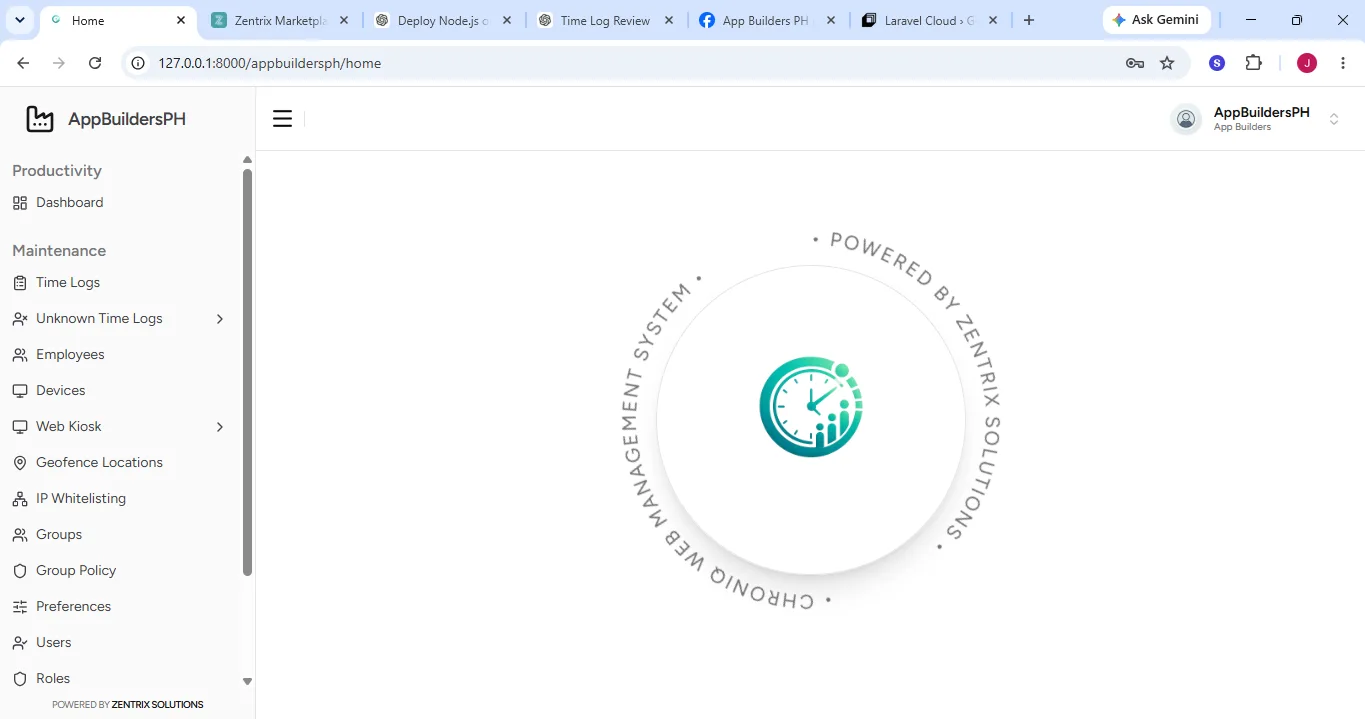Click the Groups people icon
The height and width of the screenshot is (719, 1365).
pyautogui.click(x=19, y=535)
